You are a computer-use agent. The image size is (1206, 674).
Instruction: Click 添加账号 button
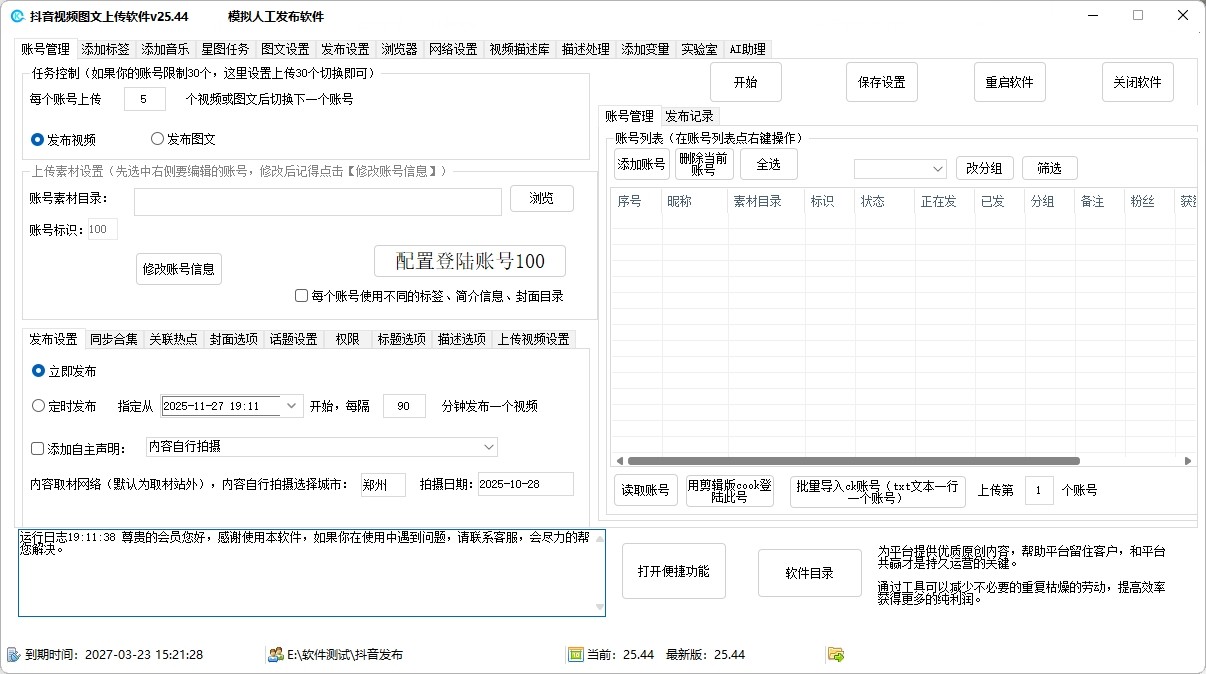pyautogui.click(x=642, y=164)
